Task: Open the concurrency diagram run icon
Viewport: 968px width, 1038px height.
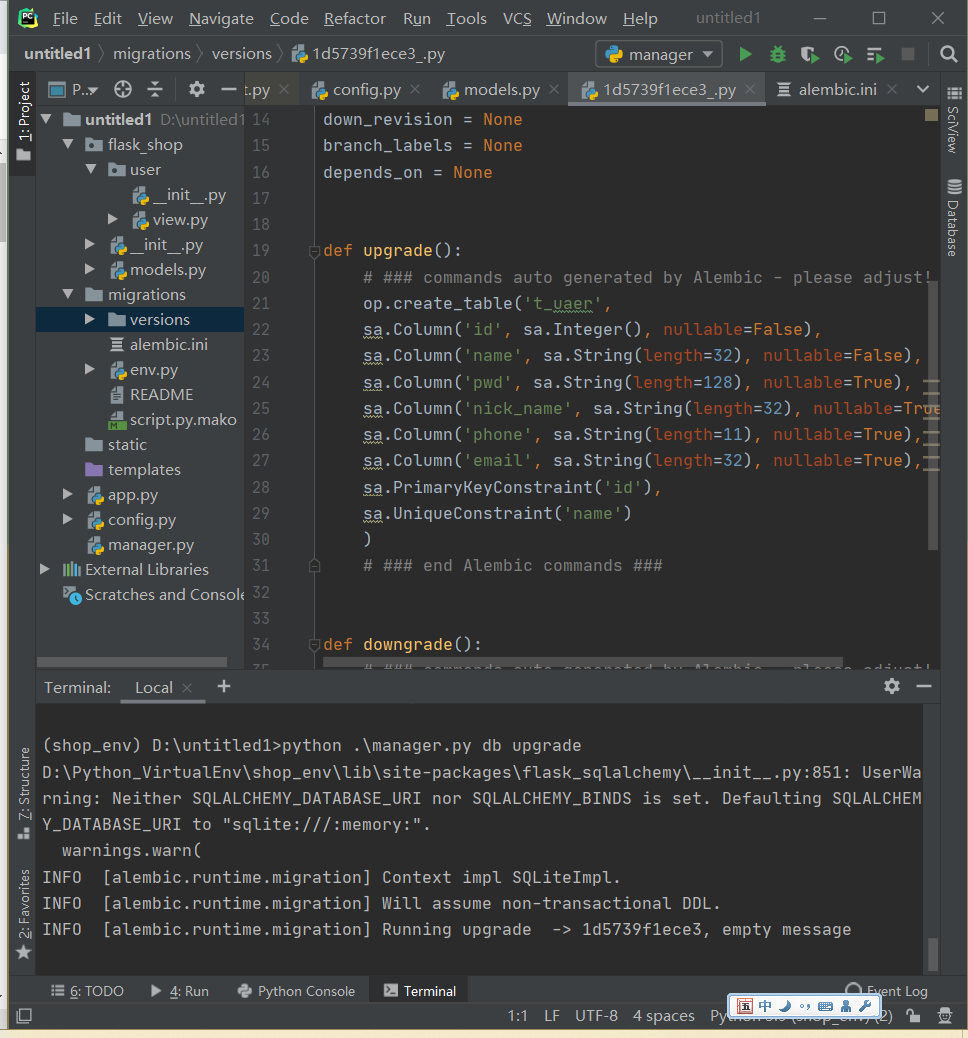Action: (875, 54)
